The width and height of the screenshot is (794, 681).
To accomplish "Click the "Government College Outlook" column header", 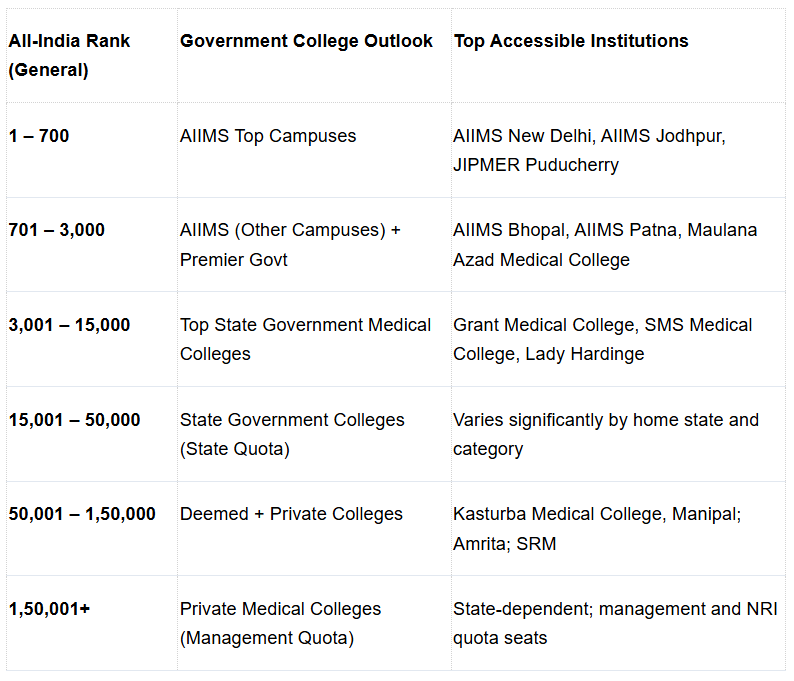I will (x=306, y=41).
